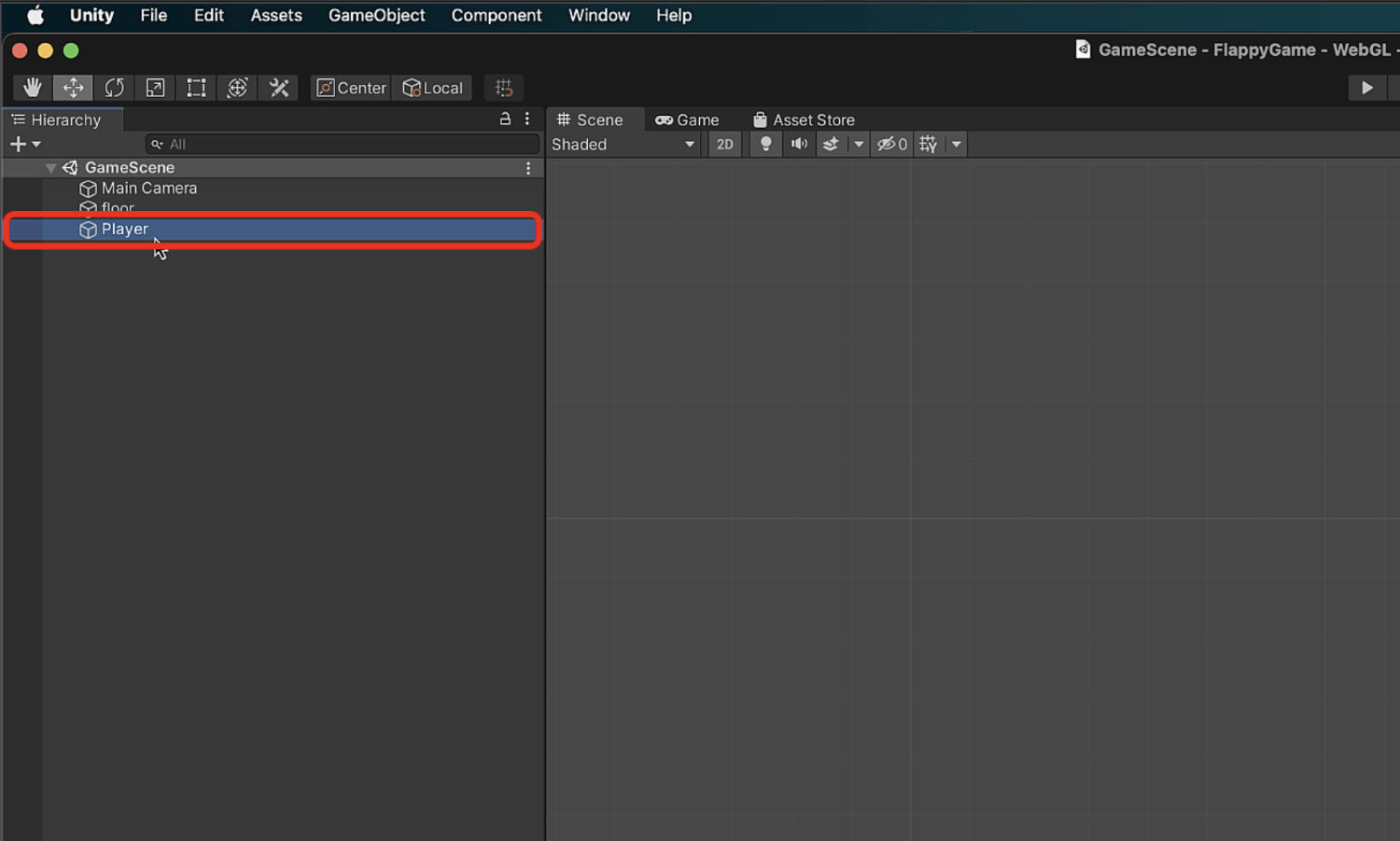
Task: Toggle scene grid visibility
Action: (x=928, y=144)
